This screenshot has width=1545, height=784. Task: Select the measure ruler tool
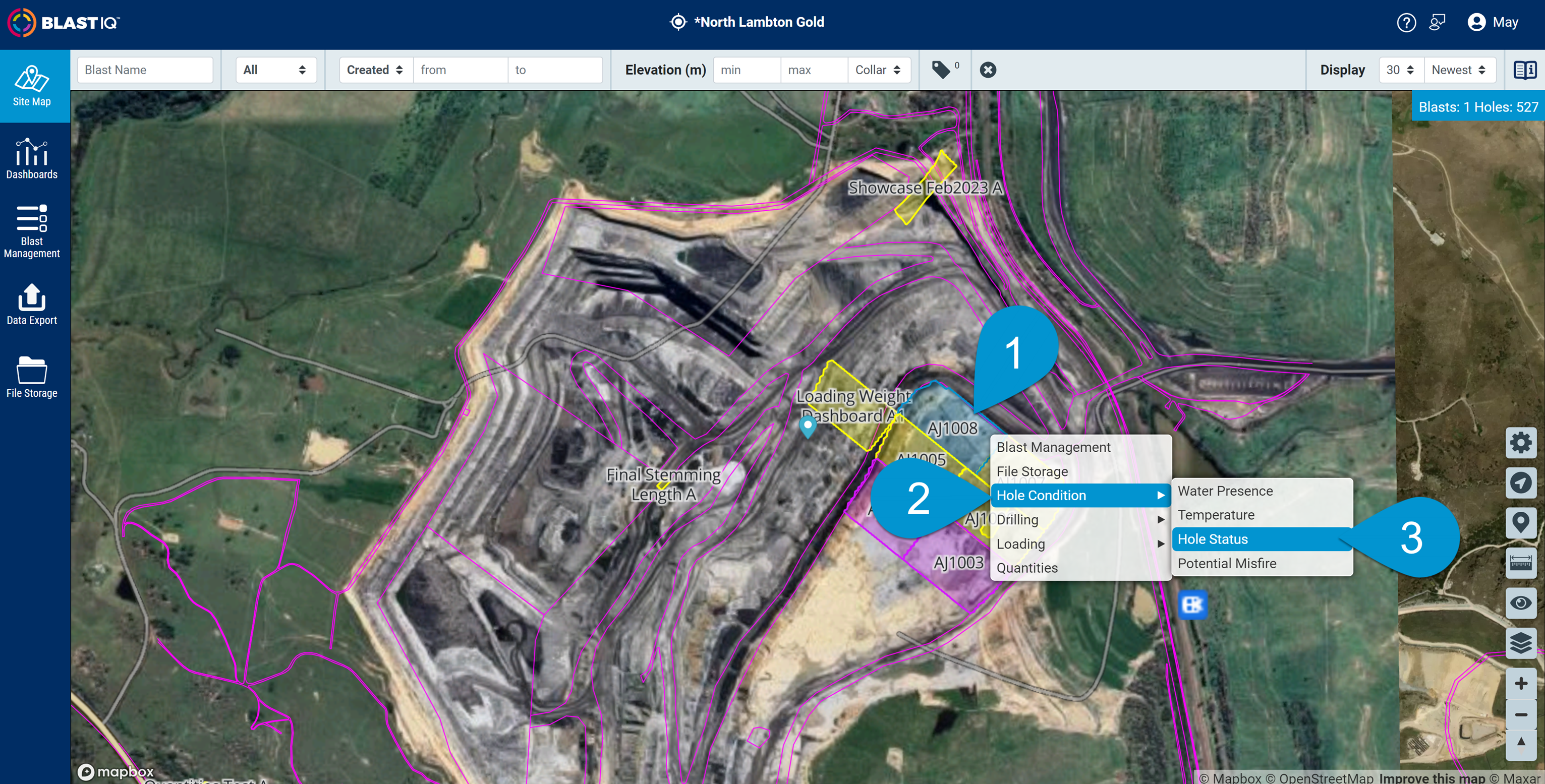(x=1521, y=563)
